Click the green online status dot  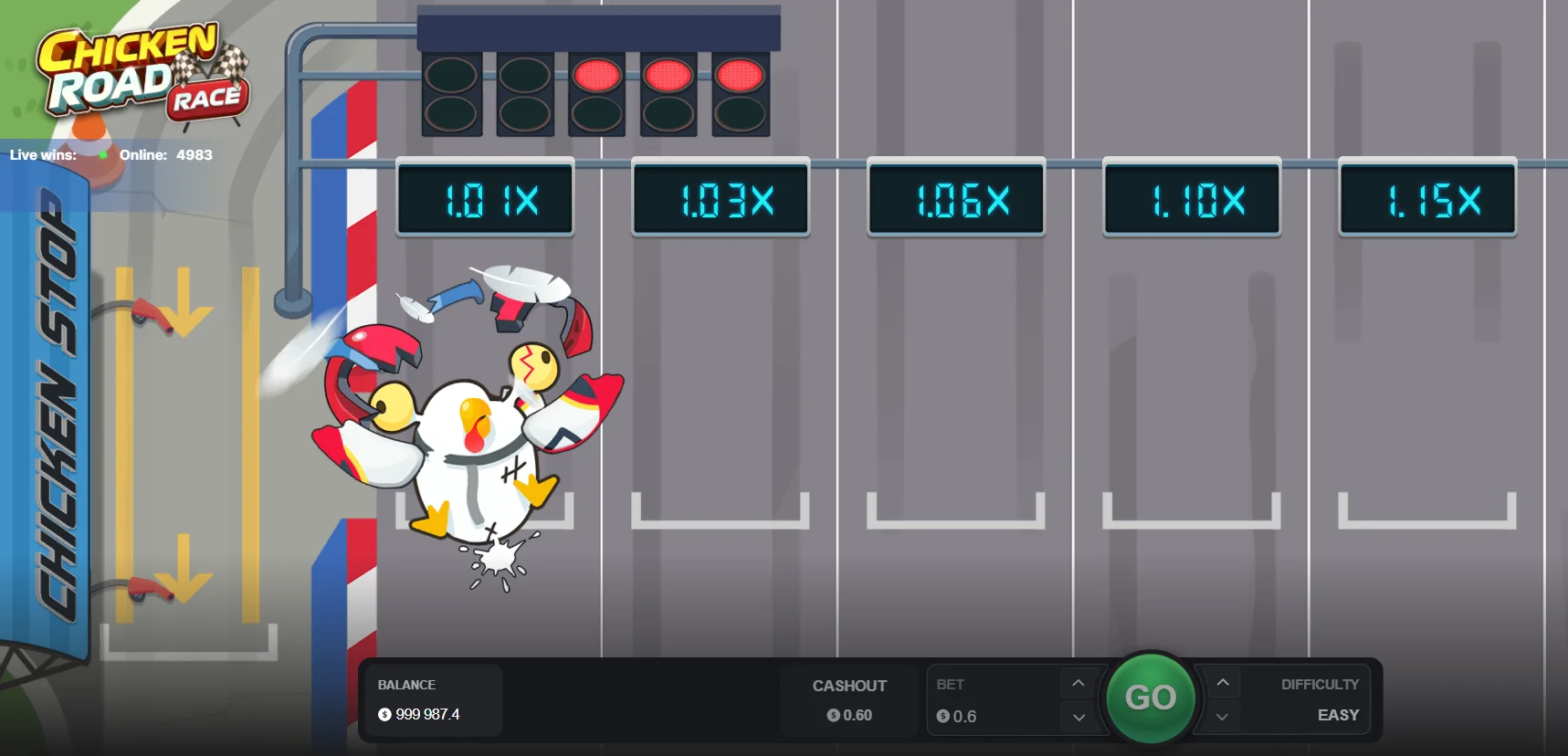pos(103,155)
